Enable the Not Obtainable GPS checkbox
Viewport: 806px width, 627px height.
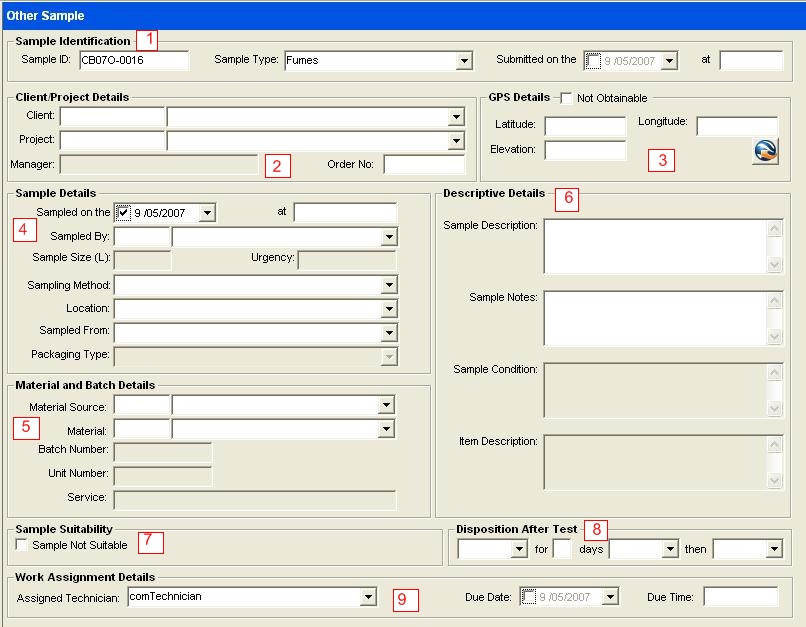(x=566, y=98)
